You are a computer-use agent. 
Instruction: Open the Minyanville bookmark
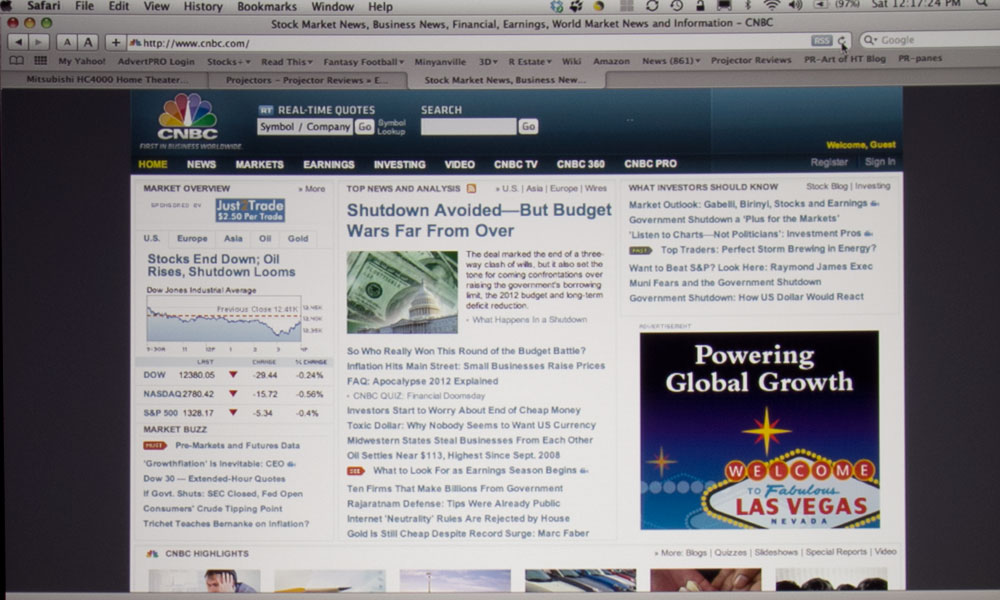click(440, 62)
